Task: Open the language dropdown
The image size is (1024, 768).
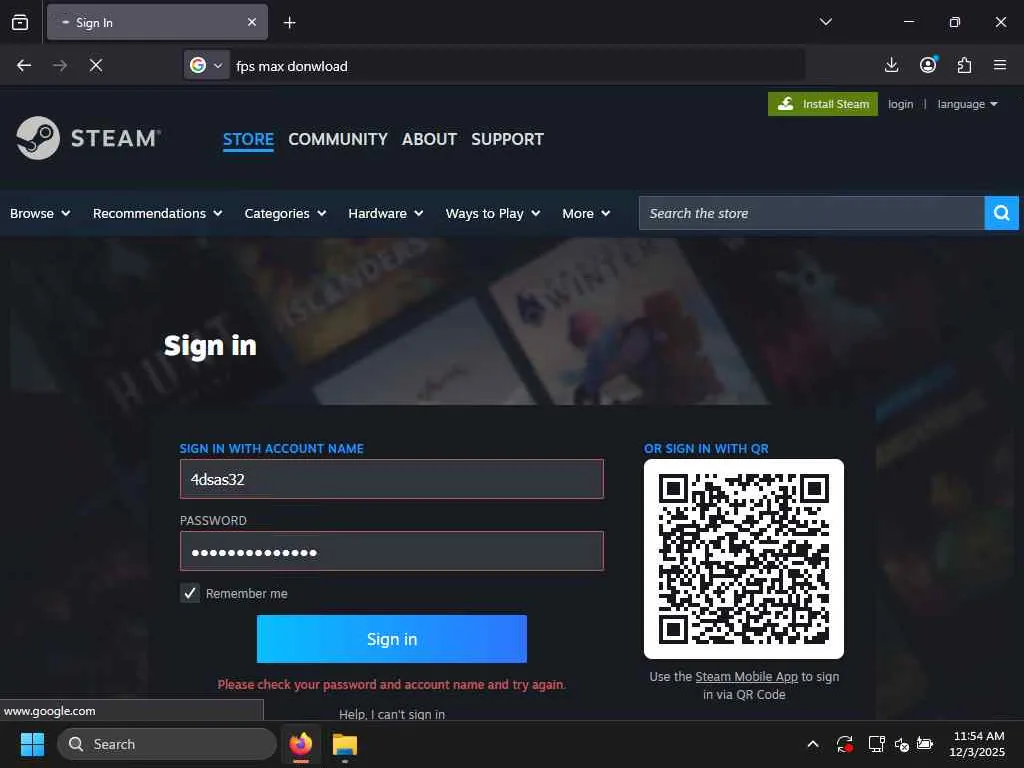Action: [967, 104]
